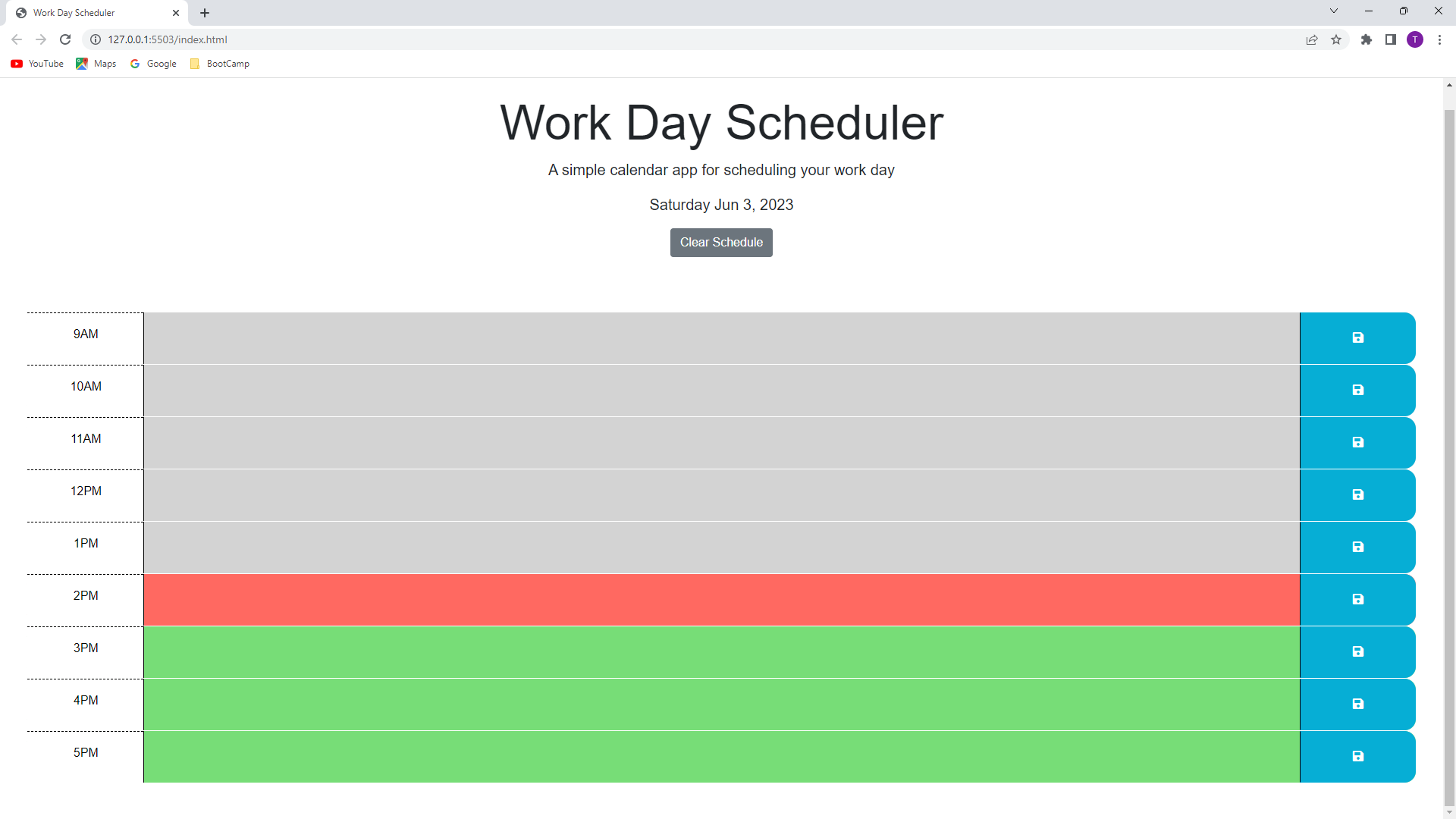This screenshot has height=819, width=1456.
Task: Expand the BootCamp bookmarks folder
Action: tap(219, 64)
